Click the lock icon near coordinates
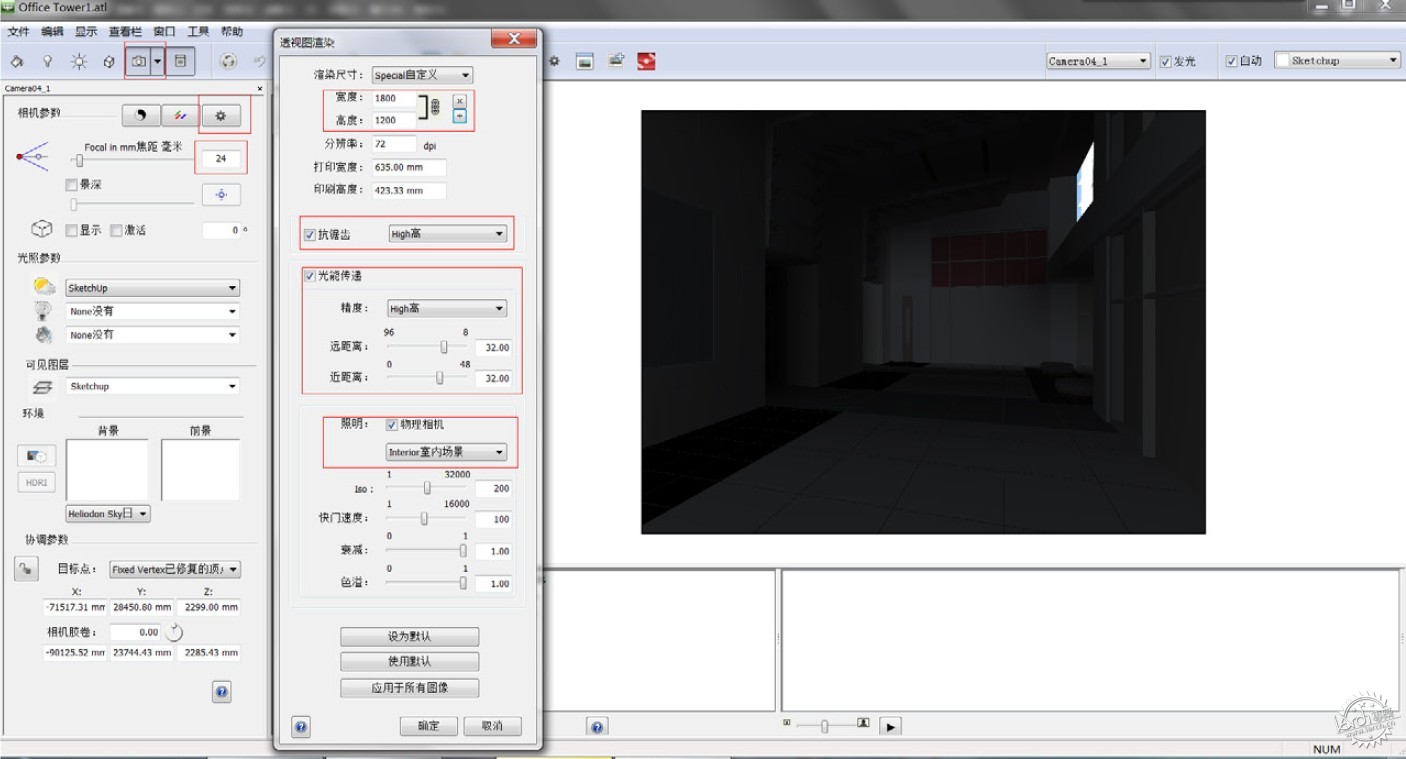 point(25,569)
